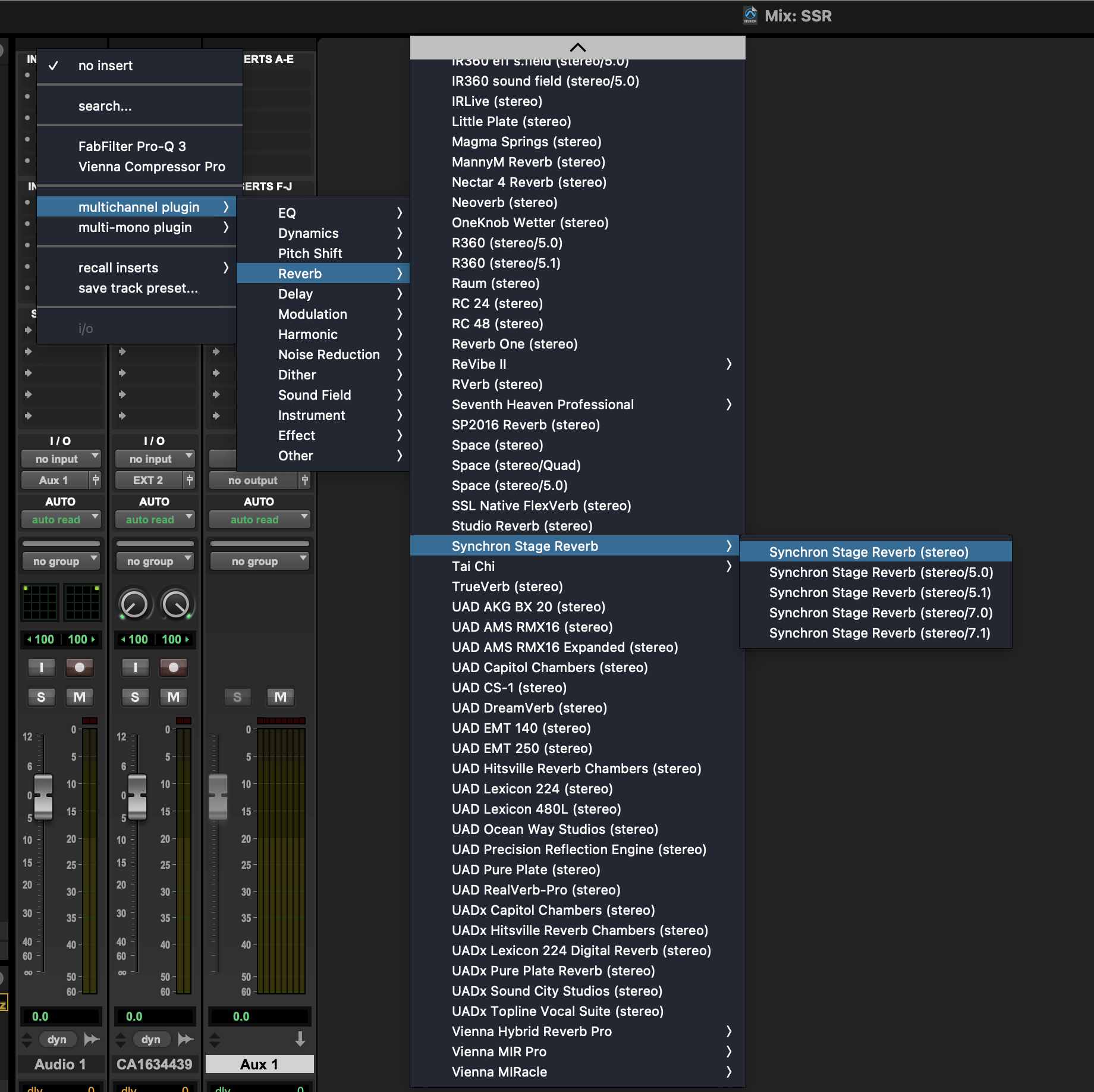Open the multi-mono plugin submenu

137,227
